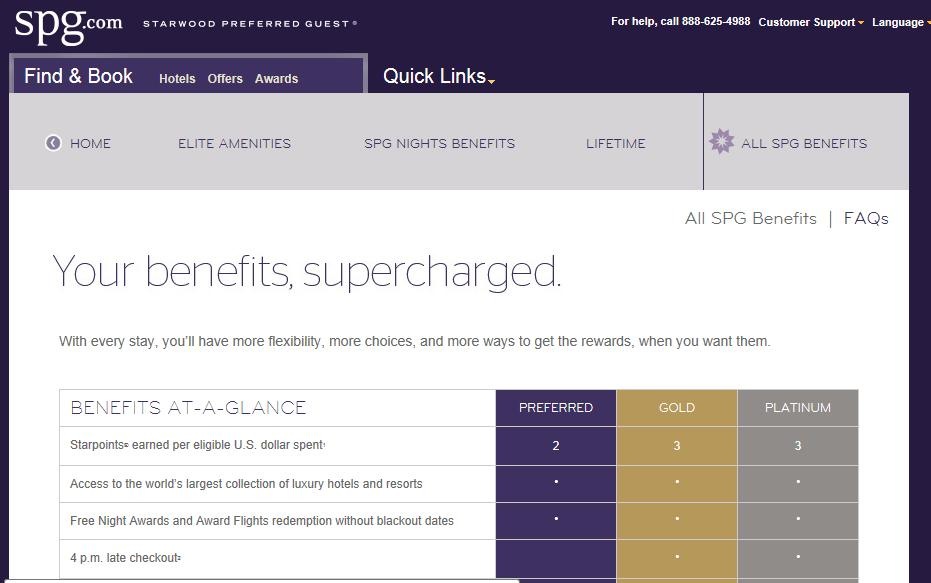Image resolution: width=931 pixels, height=583 pixels.
Task: Open the Customer Support dropdown
Action: pyautogui.click(x=810, y=22)
